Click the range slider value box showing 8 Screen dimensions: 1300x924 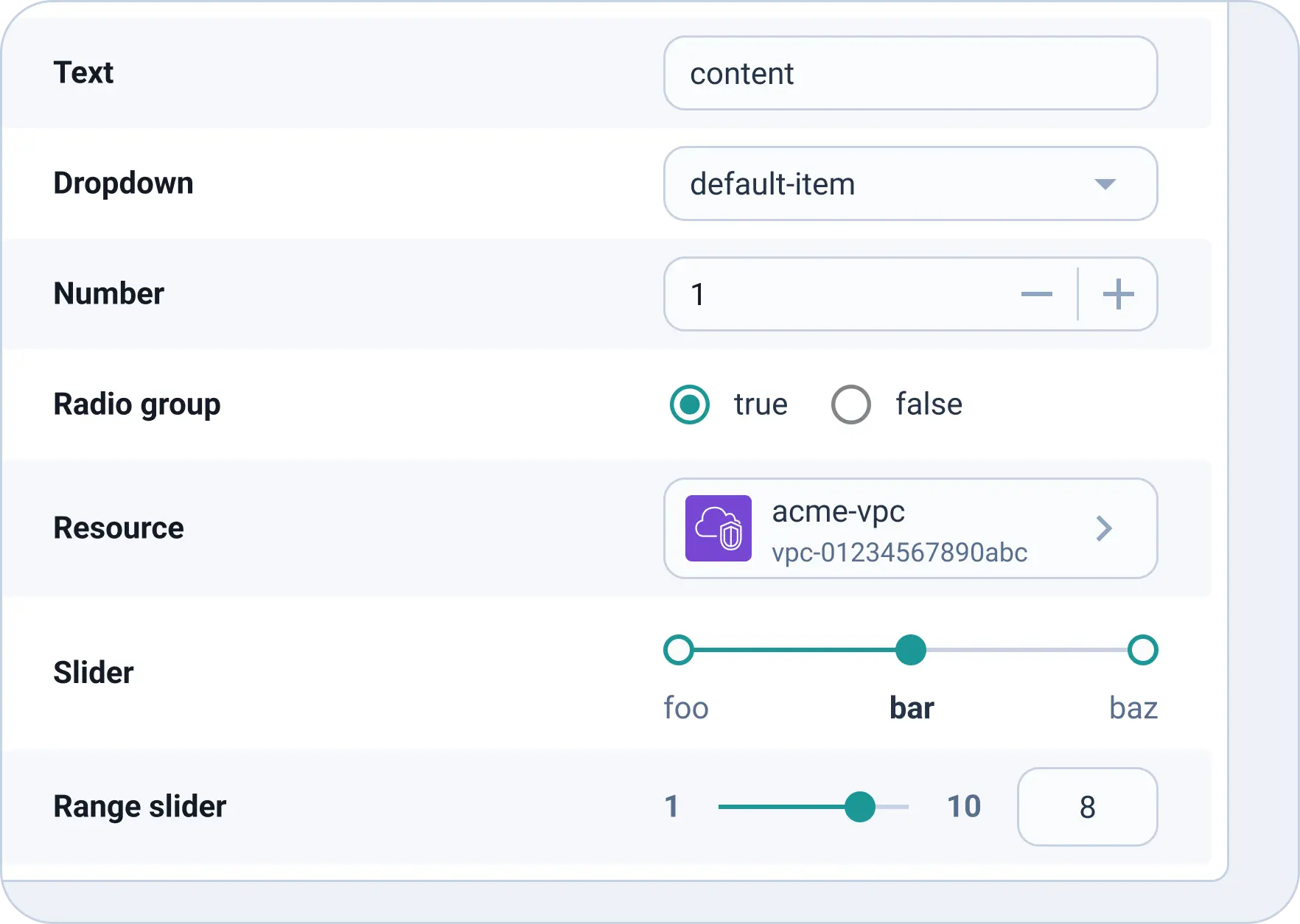click(1087, 807)
